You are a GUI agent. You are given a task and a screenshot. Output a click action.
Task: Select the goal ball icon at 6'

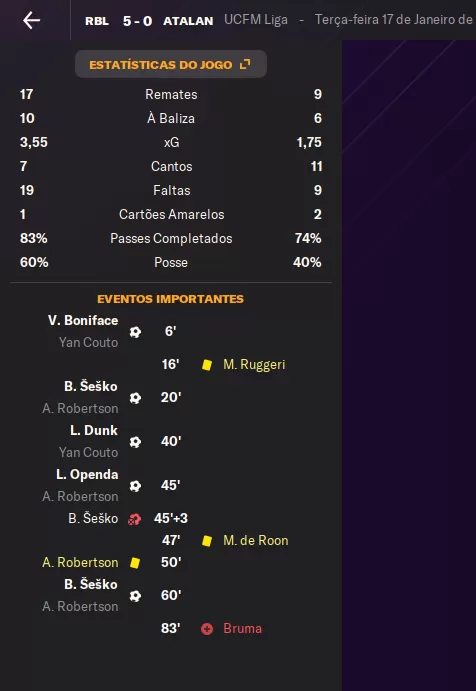pos(135,331)
